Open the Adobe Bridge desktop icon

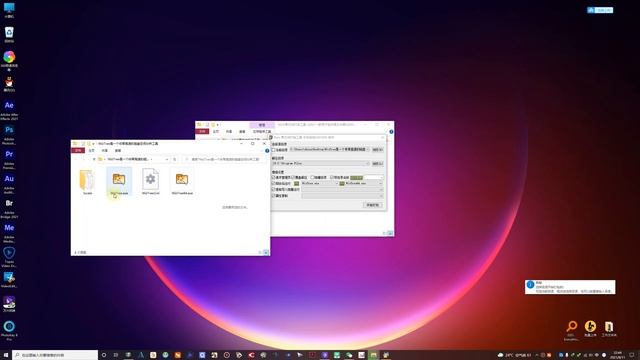pyautogui.click(x=9, y=208)
